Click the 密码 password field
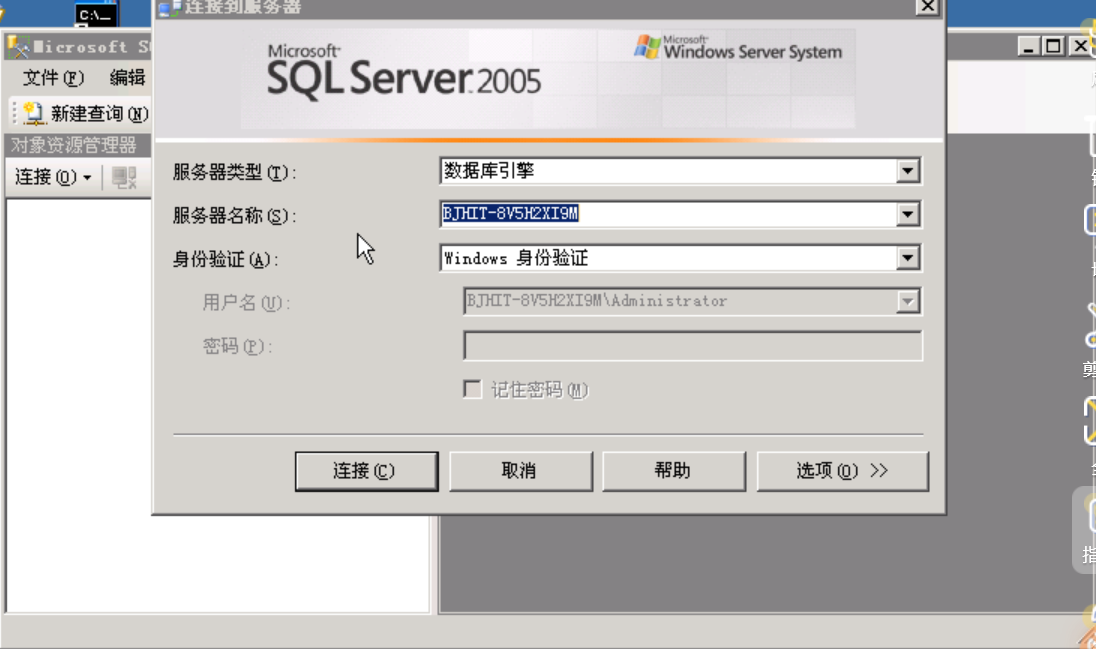The image size is (1096, 649). (x=693, y=345)
